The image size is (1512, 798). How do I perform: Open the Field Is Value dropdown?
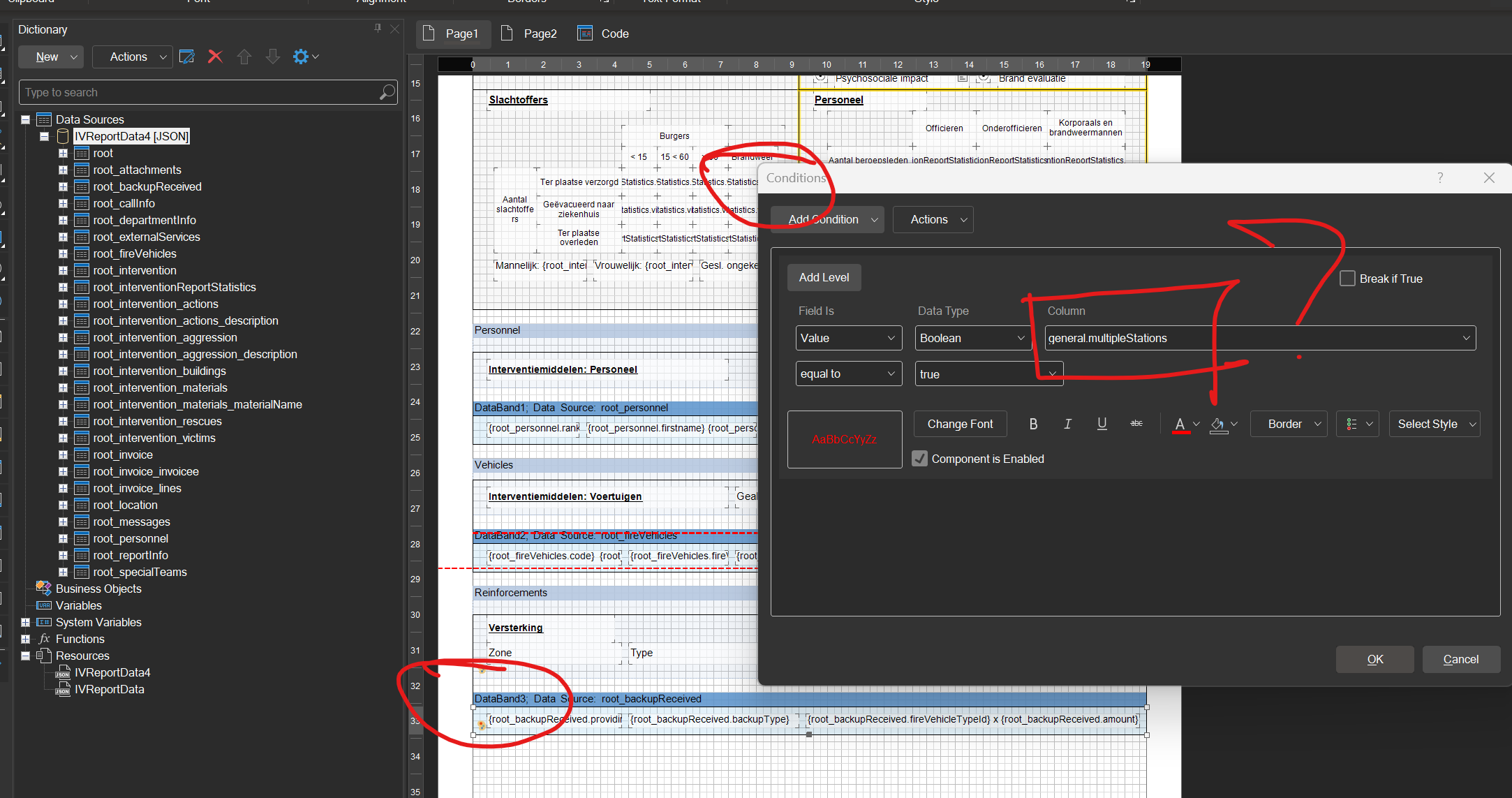tap(849, 338)
